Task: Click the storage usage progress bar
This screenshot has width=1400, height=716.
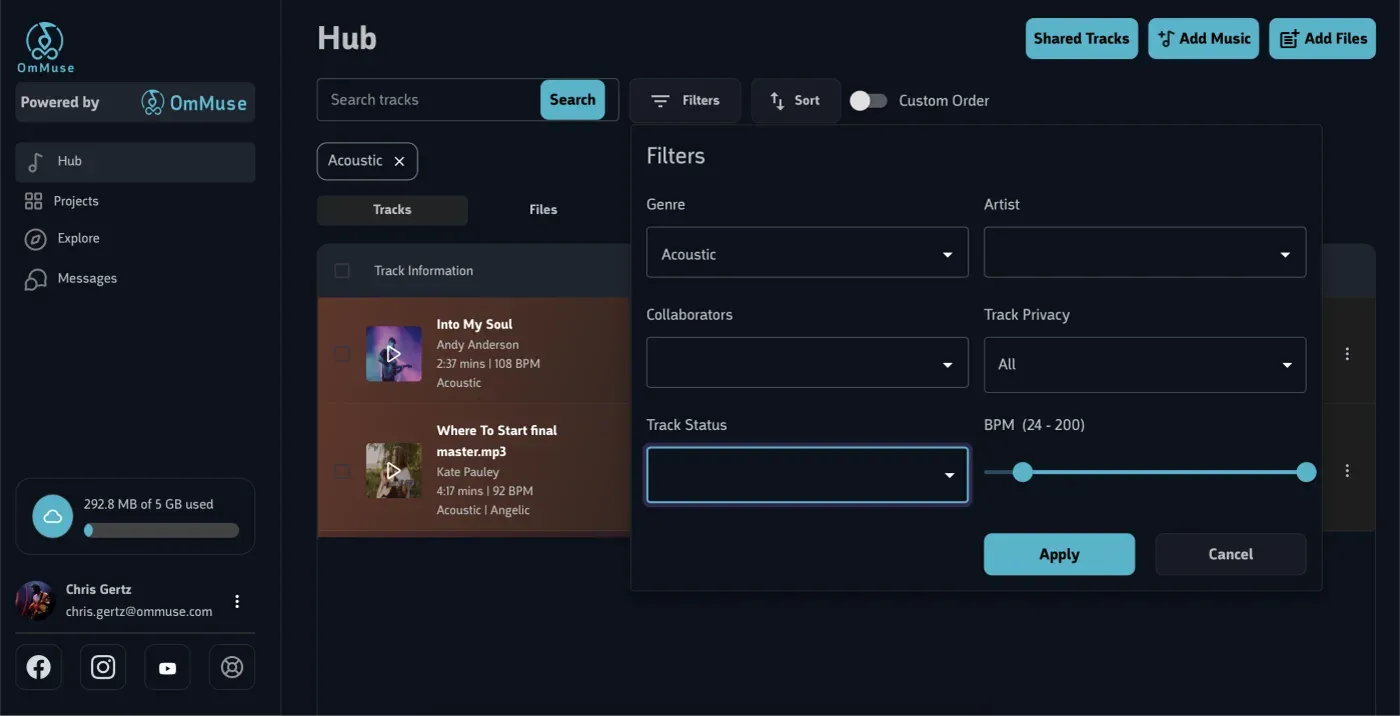Action: click(x=161, y=531)
